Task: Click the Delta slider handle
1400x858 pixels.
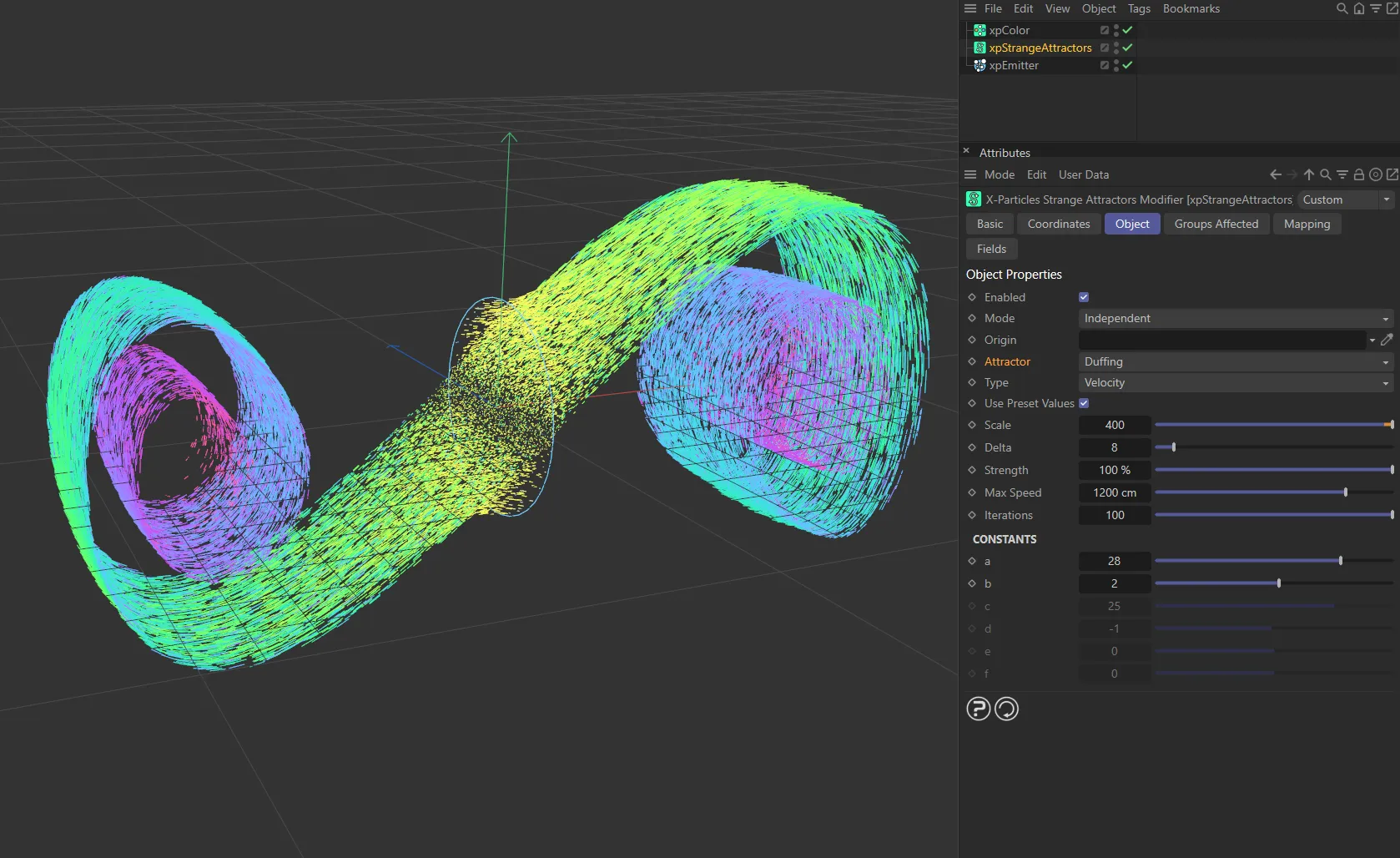Action: [1173, 447]
